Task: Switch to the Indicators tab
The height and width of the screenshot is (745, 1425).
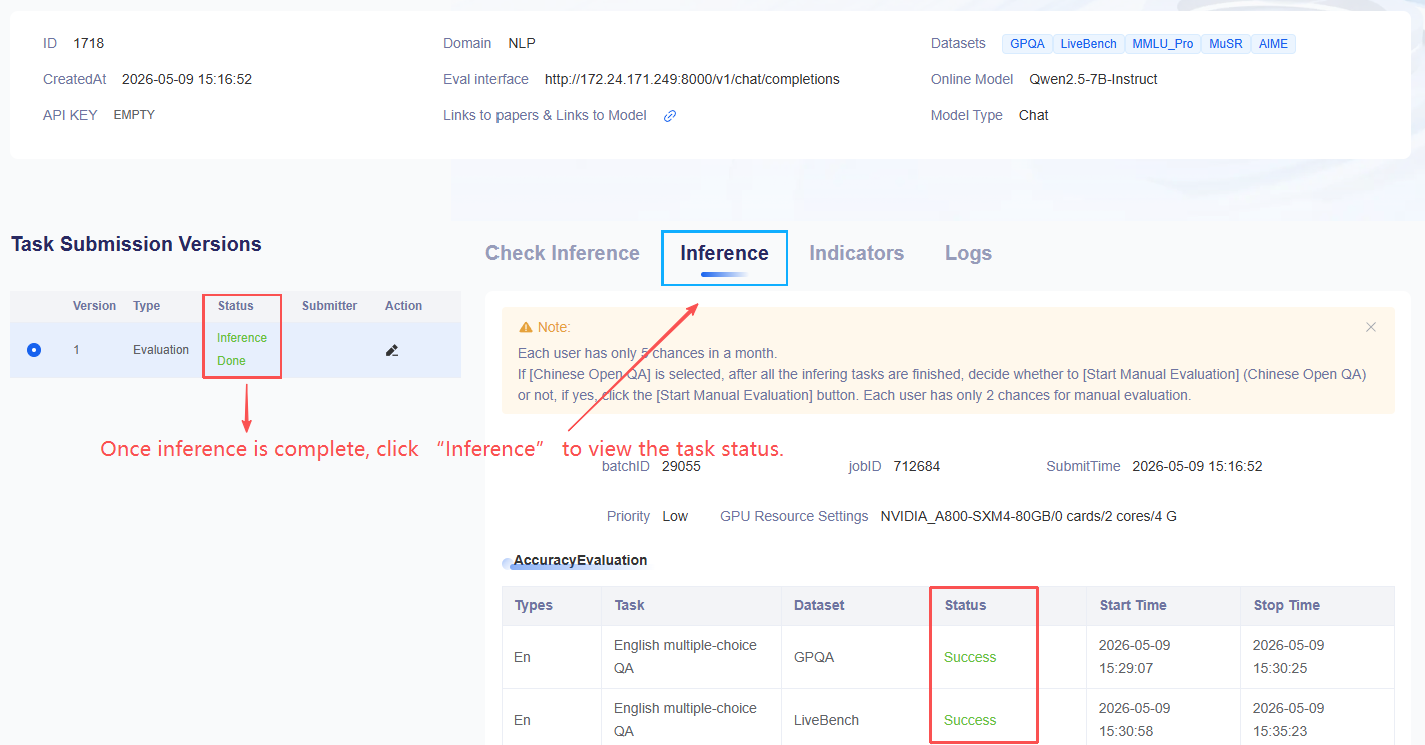Action: [x=856, y=253]
